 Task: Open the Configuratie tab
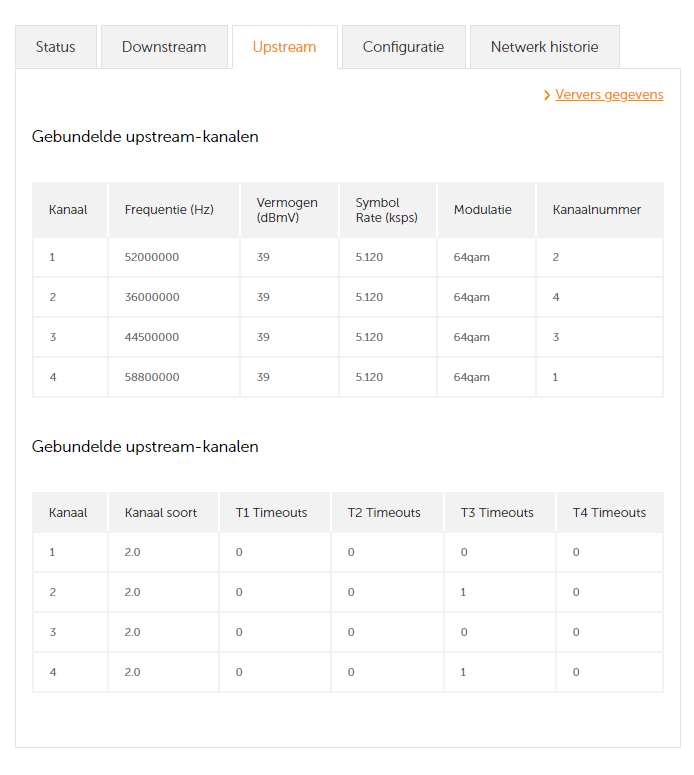click(403, 47)
